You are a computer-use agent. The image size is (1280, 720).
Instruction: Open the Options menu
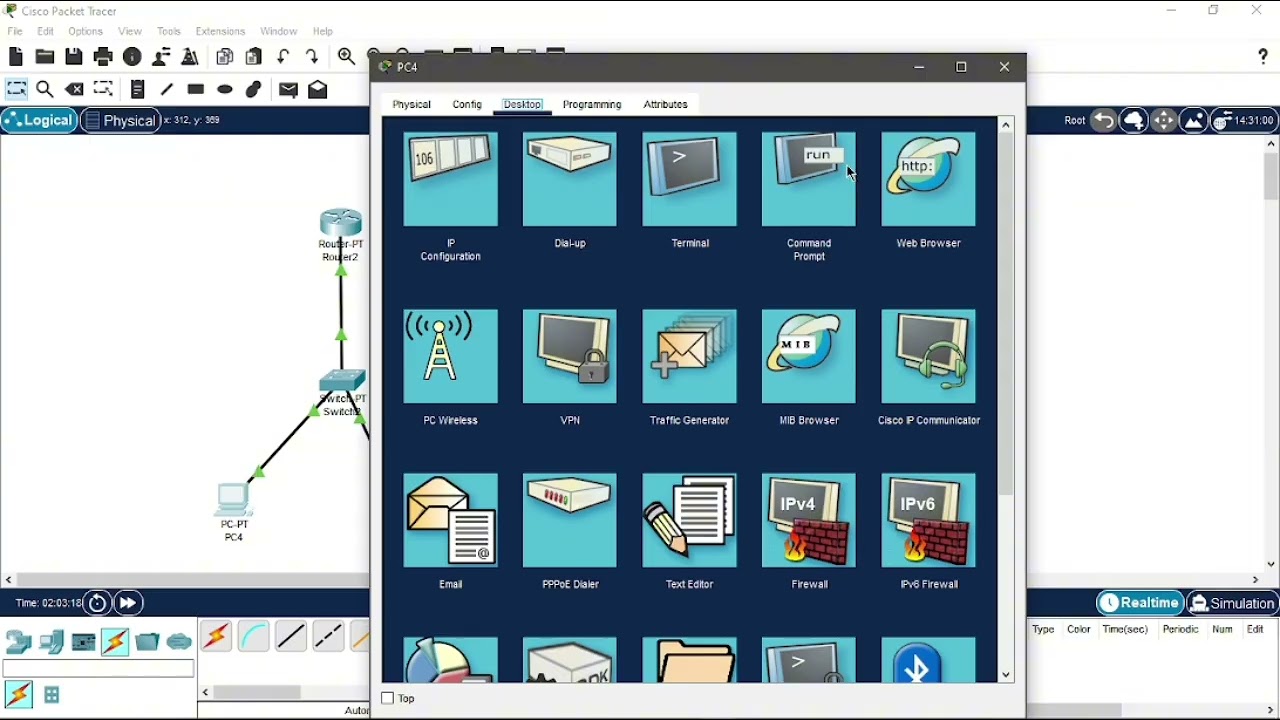tap(85, 31)
